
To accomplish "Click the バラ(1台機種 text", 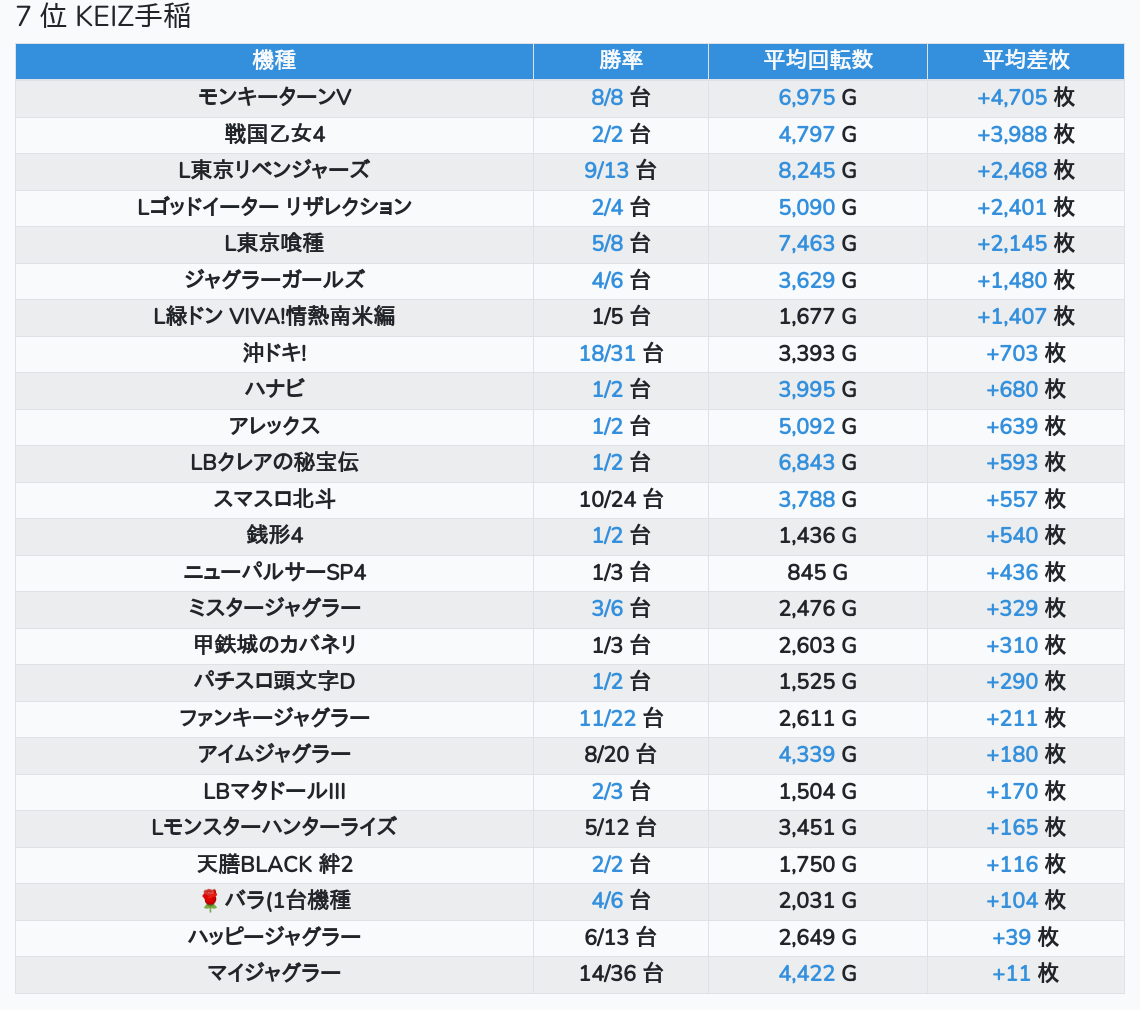I will point(287,900).
